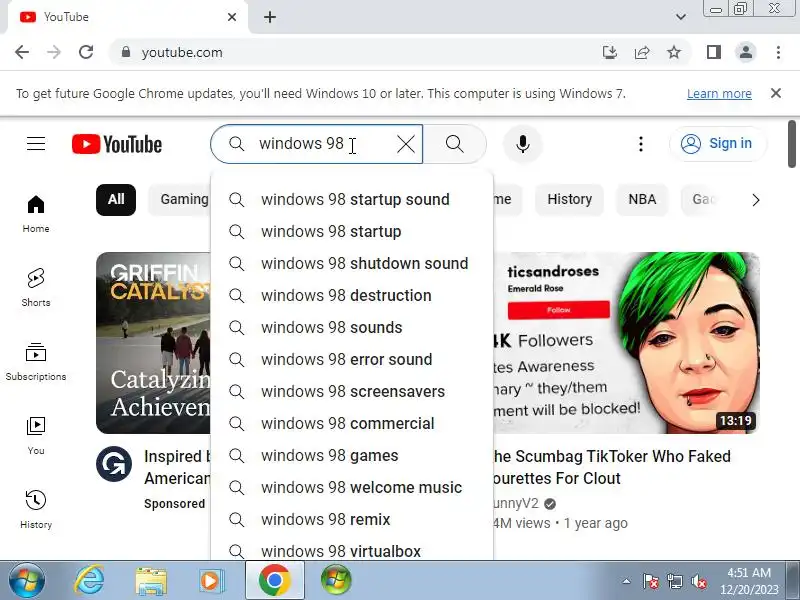Screen dimensions: 800x600
Task: Show more filter chips with the right arrow
Action: 756,200
